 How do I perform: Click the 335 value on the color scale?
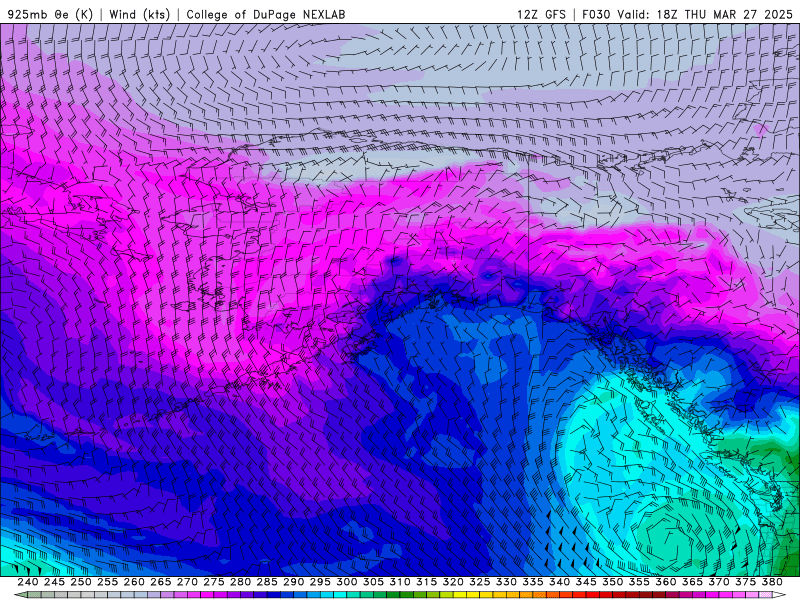click(532, 582)
